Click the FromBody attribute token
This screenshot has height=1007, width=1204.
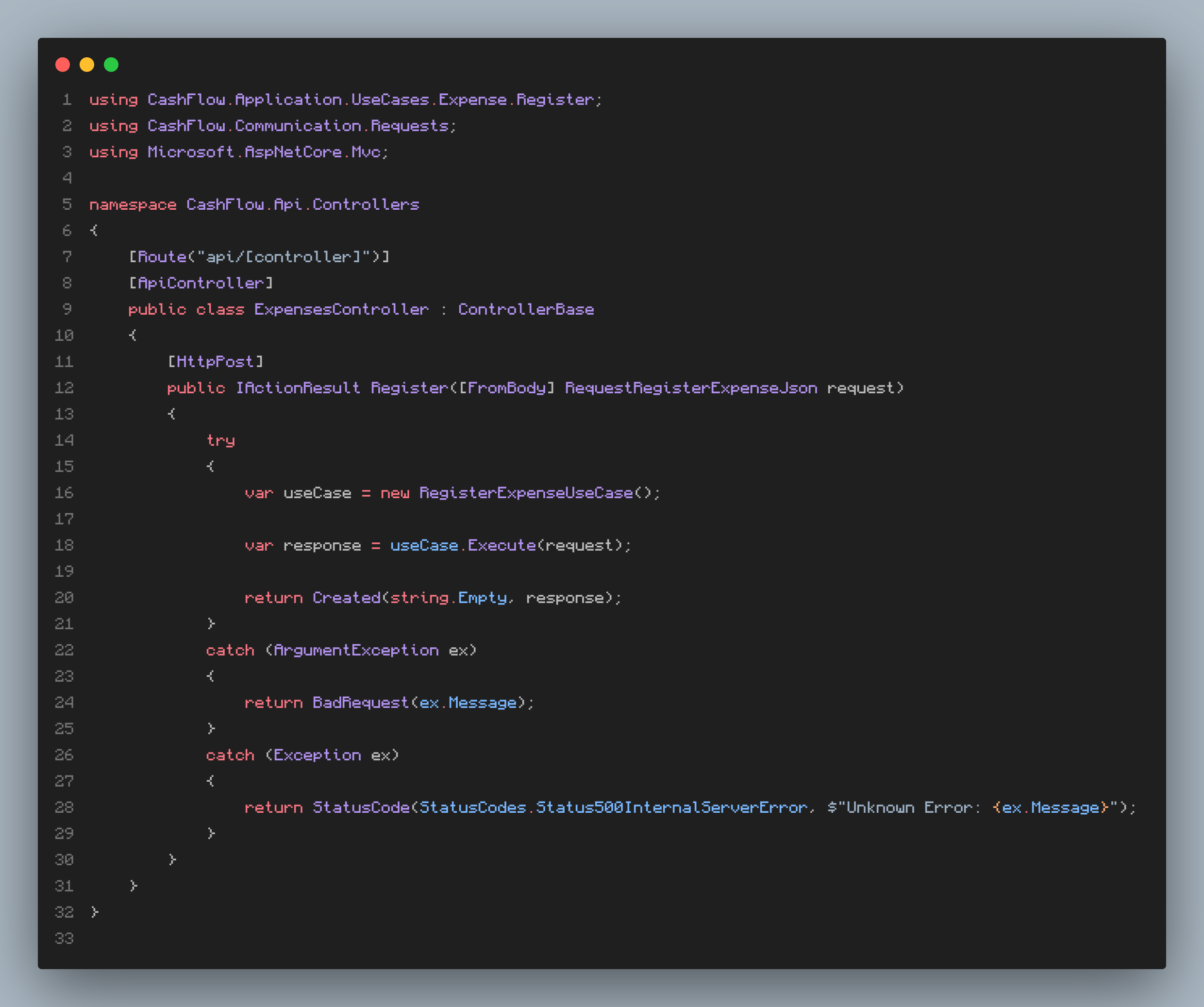(x=507, y=387)
